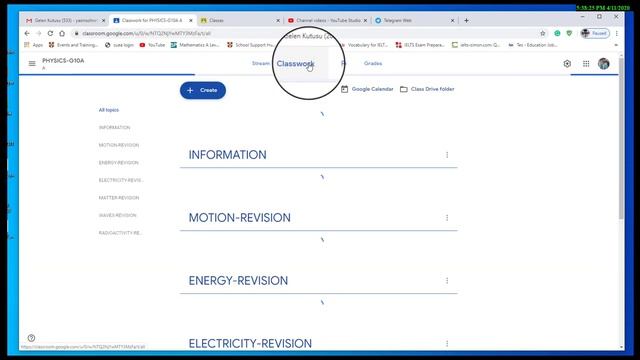Viewport: 640px width, 360px height.
Task: Open the ENERGY-REVISION topic heading
Action: pyautogui.click(x=238, y=280)
